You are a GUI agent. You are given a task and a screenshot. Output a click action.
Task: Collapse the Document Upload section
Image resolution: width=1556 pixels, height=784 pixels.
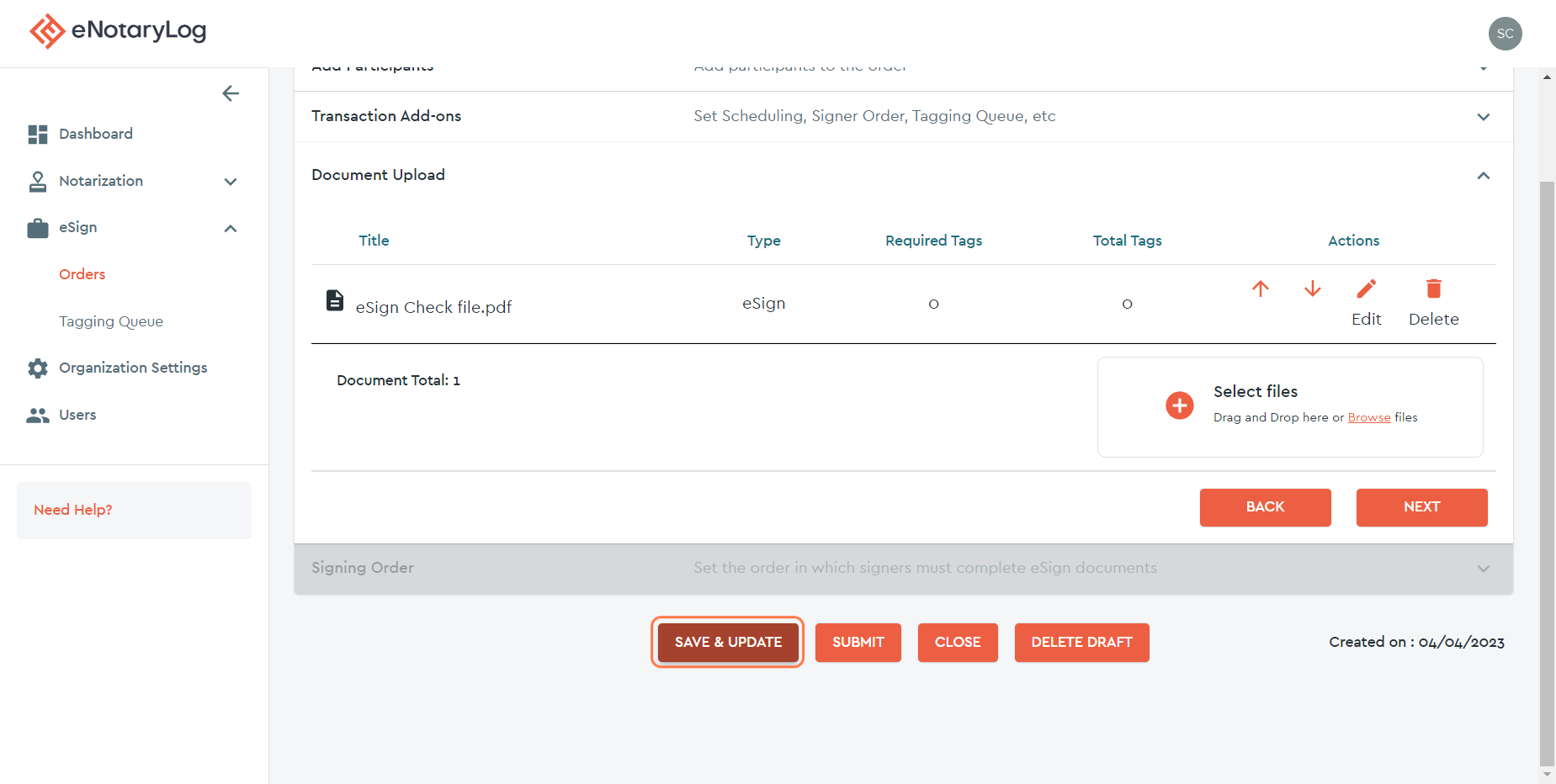[1484, 175]
